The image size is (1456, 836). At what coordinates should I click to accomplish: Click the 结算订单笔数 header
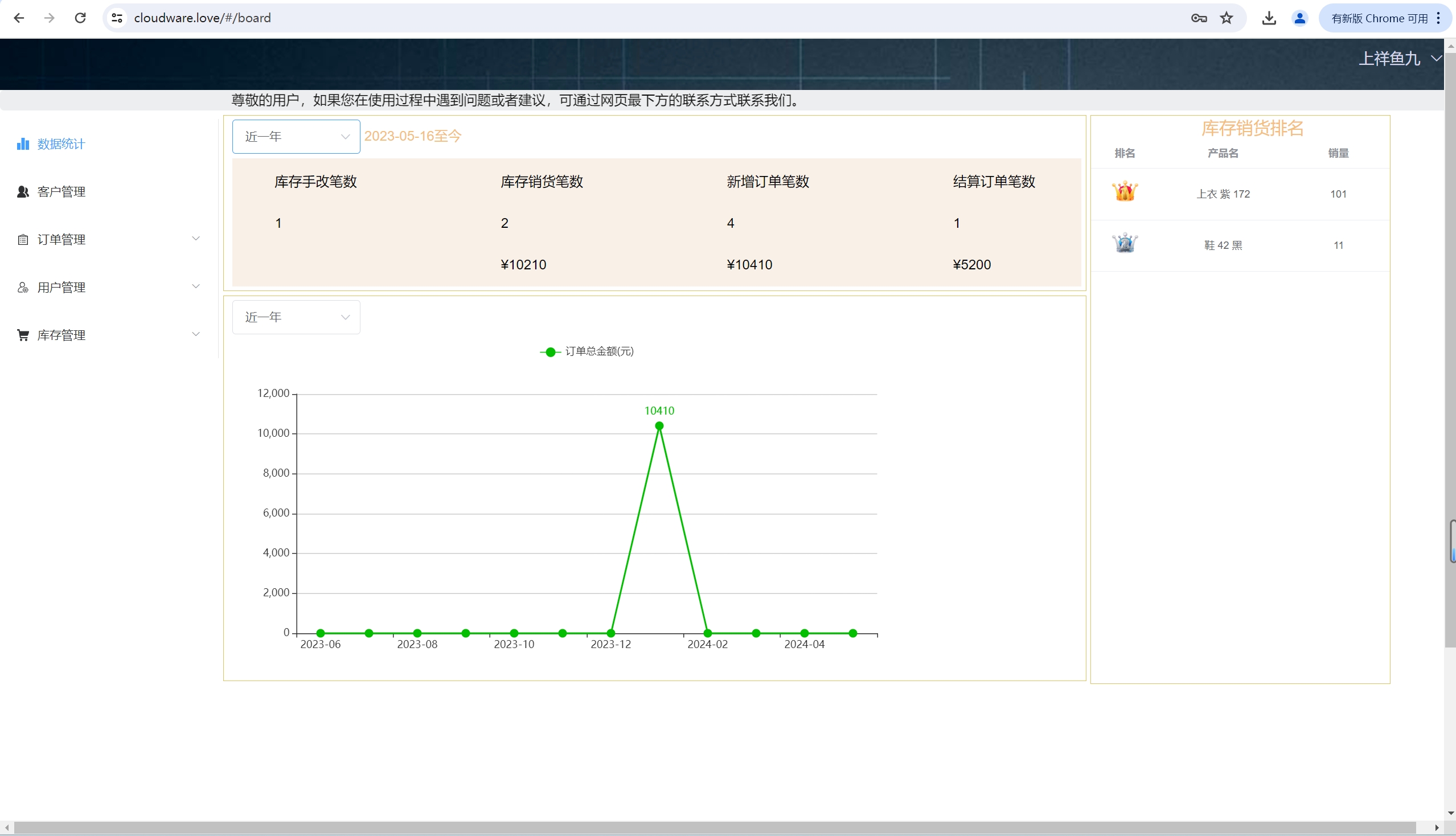click(x=994, y=182)
